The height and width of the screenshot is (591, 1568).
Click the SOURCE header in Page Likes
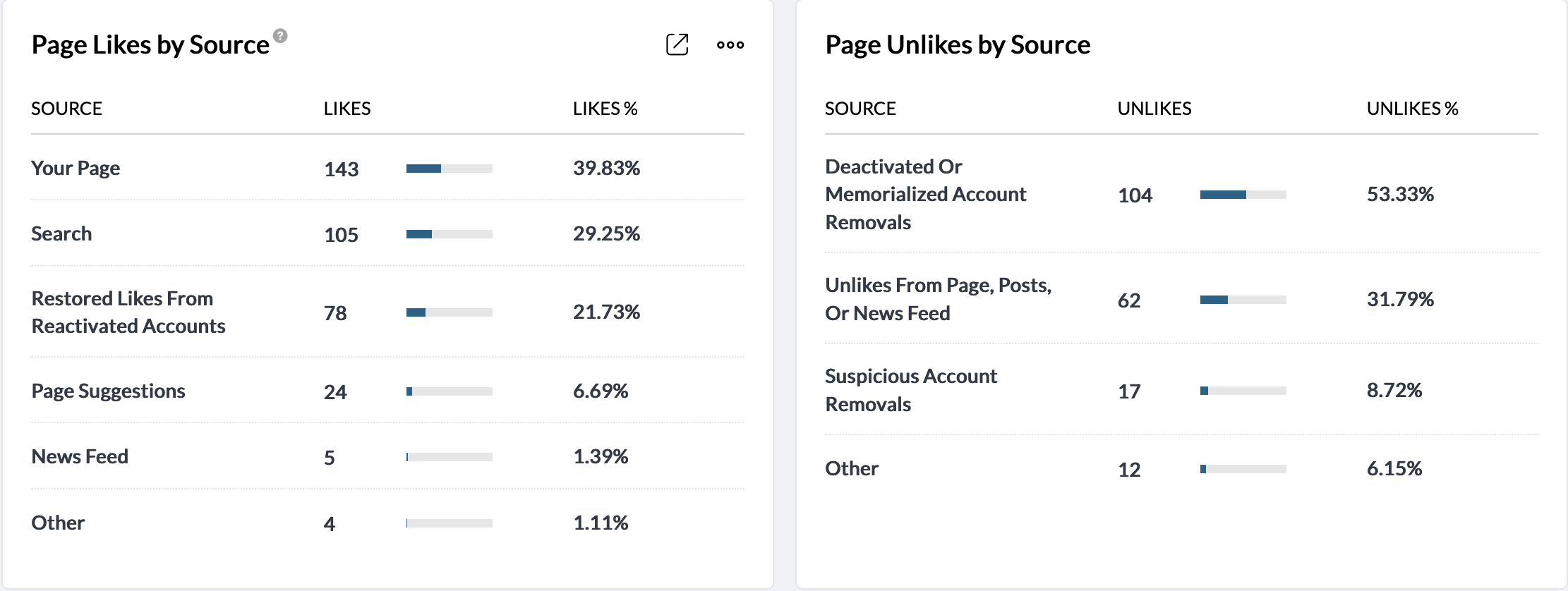point(67,109)
